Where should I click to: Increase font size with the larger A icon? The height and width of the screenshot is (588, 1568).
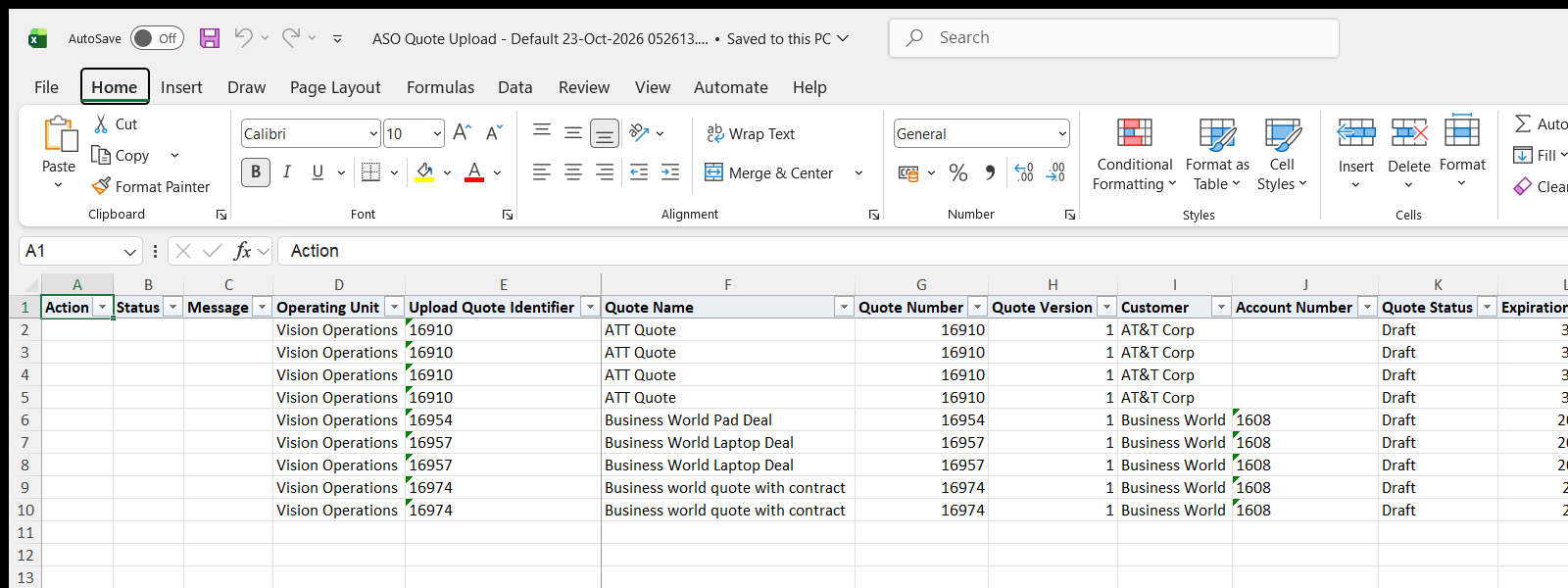463,132
